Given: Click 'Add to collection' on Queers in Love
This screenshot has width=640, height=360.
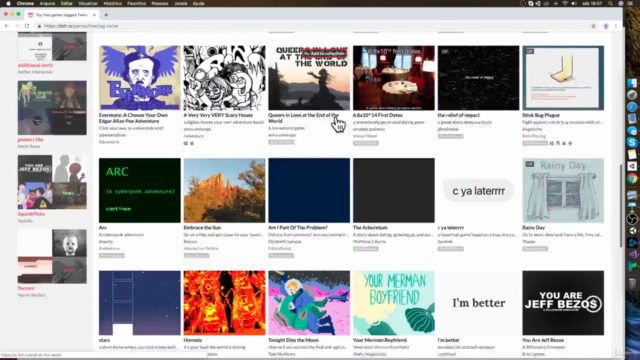Looking at the screenshot, I should point(324,53).
